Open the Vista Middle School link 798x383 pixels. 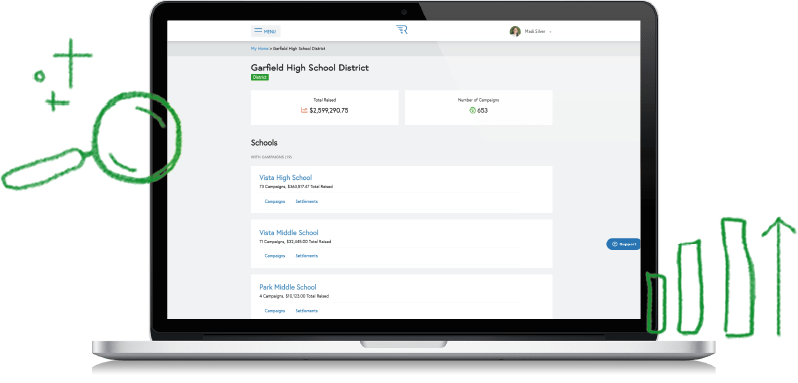click(289, 232)
